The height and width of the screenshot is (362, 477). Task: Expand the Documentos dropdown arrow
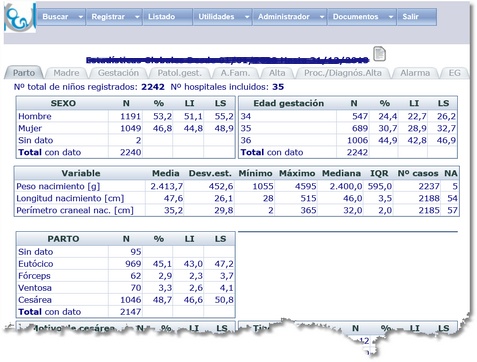pos(391,17)
